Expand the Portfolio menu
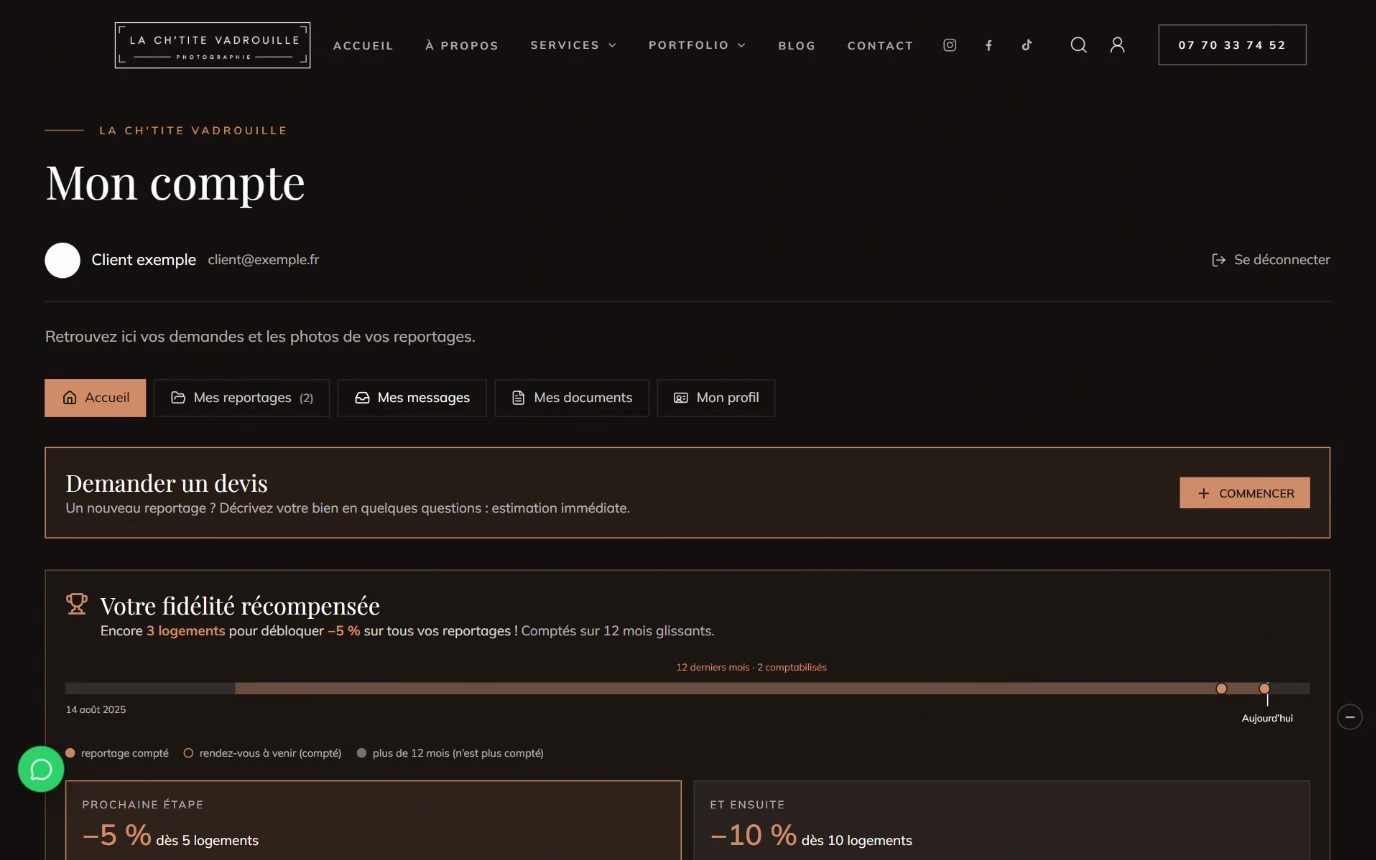 click(x=697, y=45)
